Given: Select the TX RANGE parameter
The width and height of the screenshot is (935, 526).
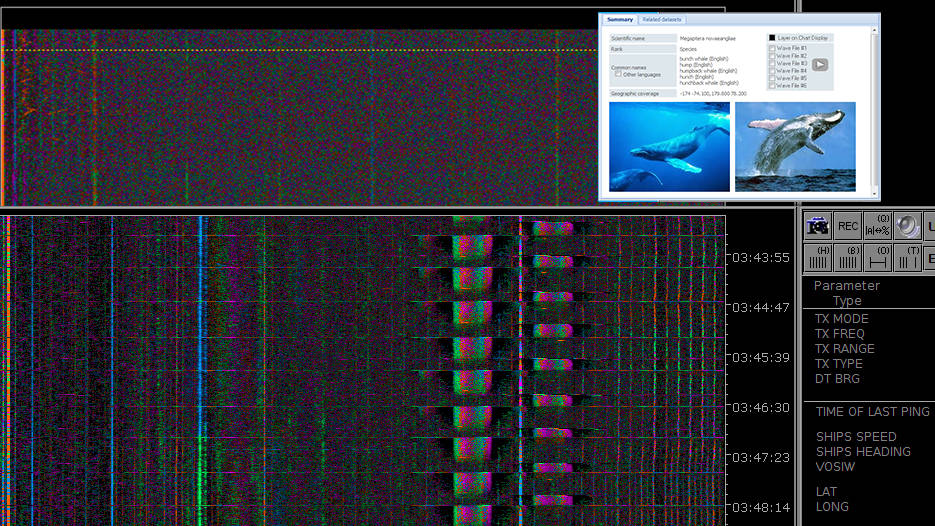Looking at the screenshot, I should (x=844, y=349).
